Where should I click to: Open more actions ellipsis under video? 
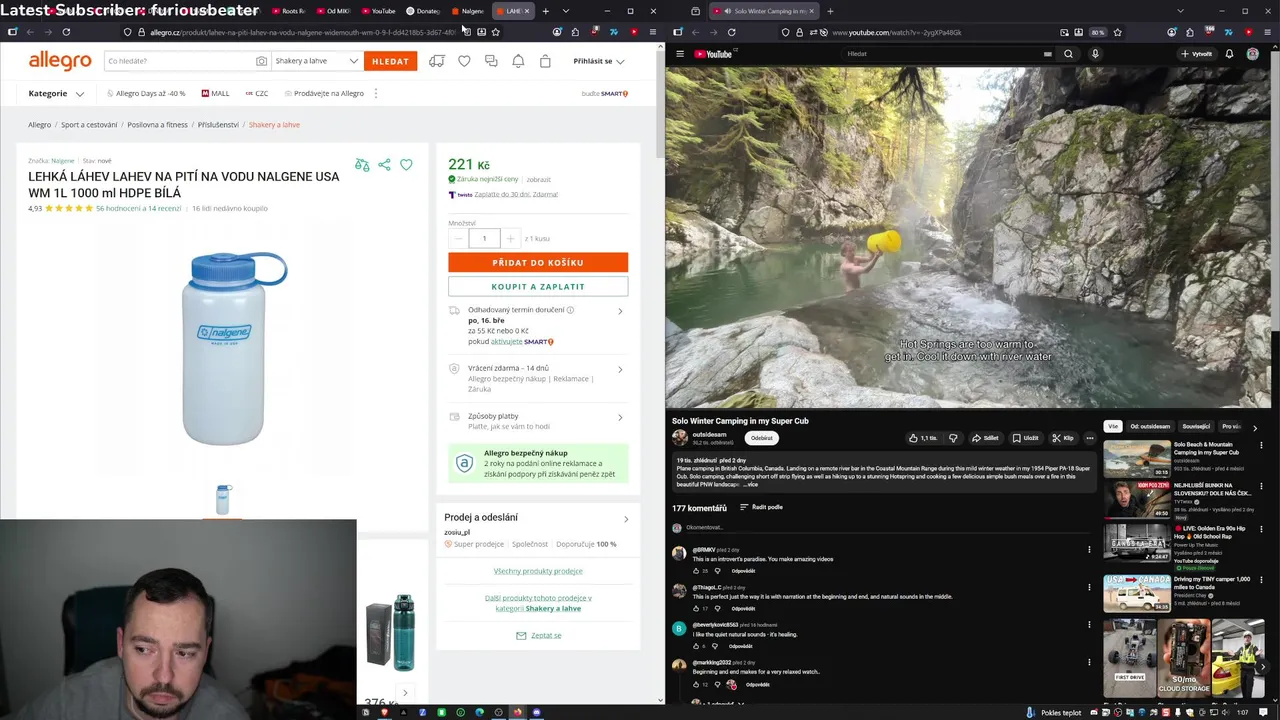coord(1089,438)
